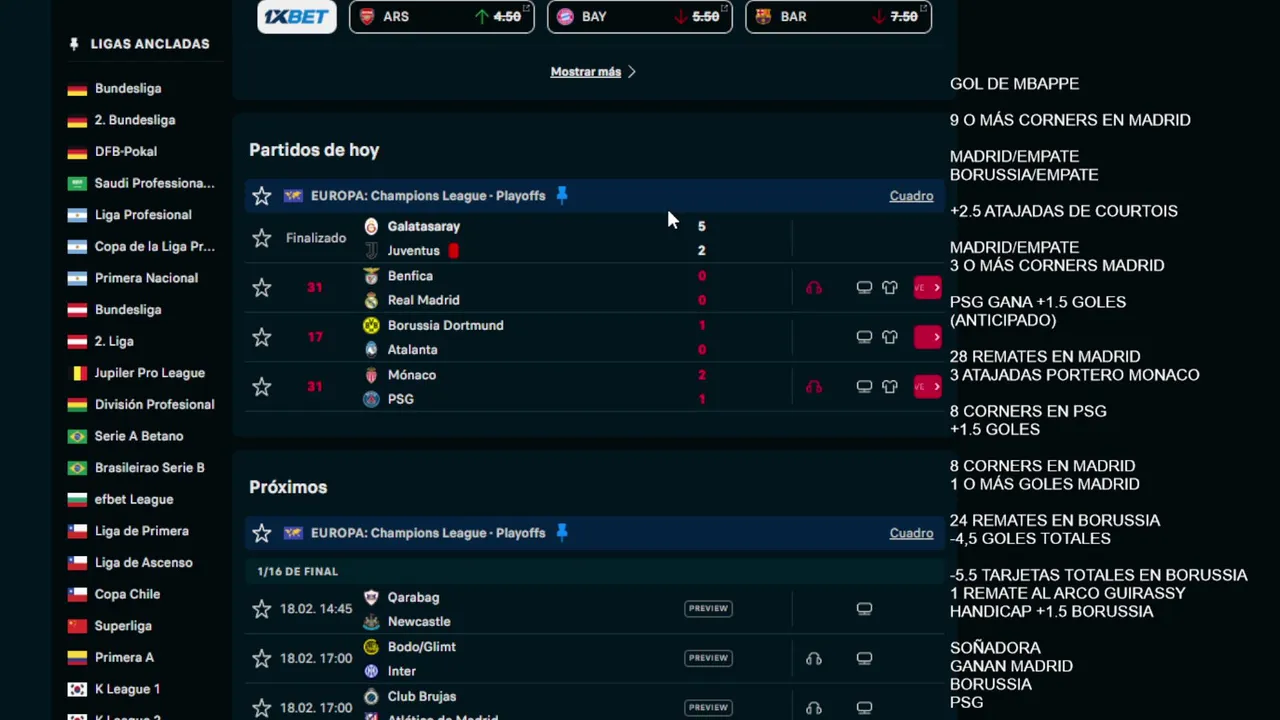Unpin Champions League in Próximos section
The height and width of the screenshot is (720, 1280).
(x=562, y=533)
